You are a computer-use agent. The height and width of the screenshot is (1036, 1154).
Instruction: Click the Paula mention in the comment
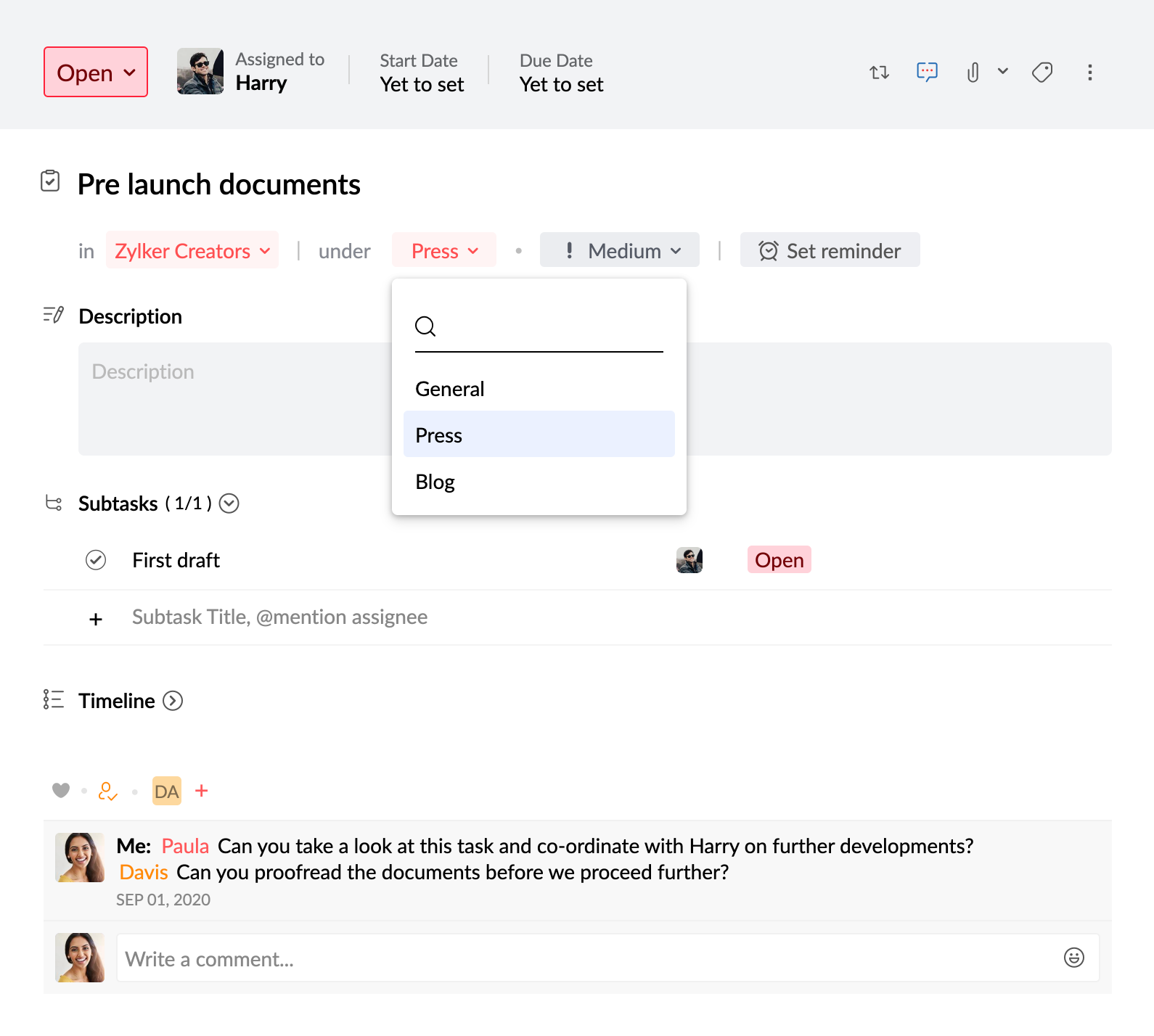click(185, 846)
